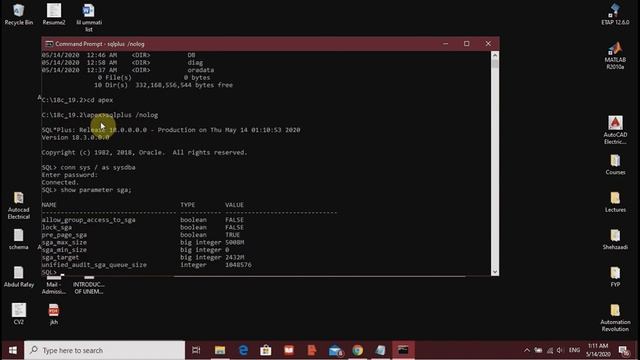Click the value '2432M' in output
This screenshot has height=360, width=640.
(235, 258)
